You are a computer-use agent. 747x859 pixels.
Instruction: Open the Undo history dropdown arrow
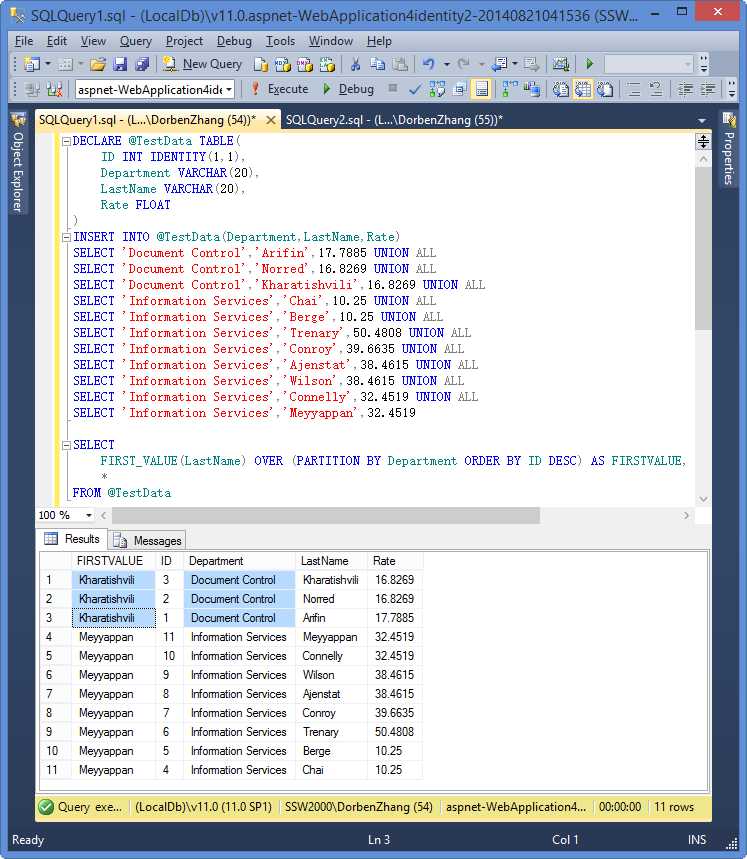446,65
